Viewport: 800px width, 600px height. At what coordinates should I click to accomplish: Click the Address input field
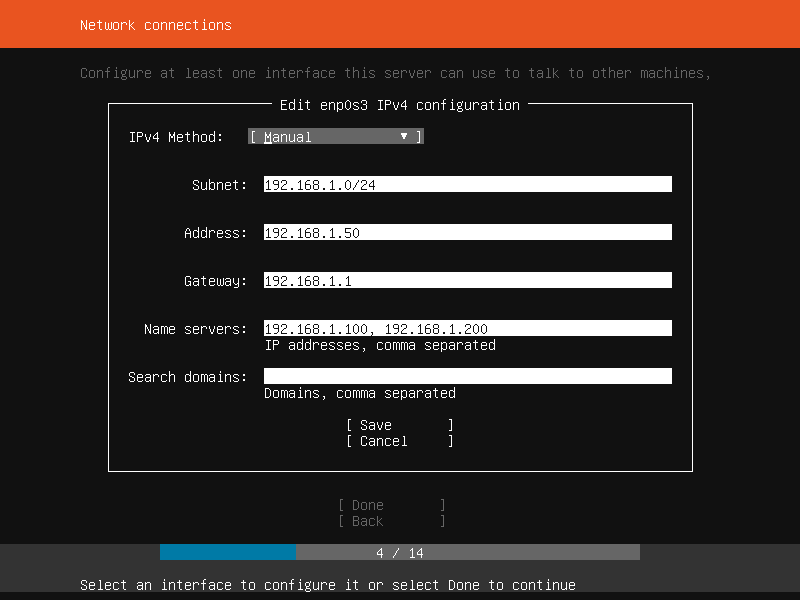pos(467,233)
